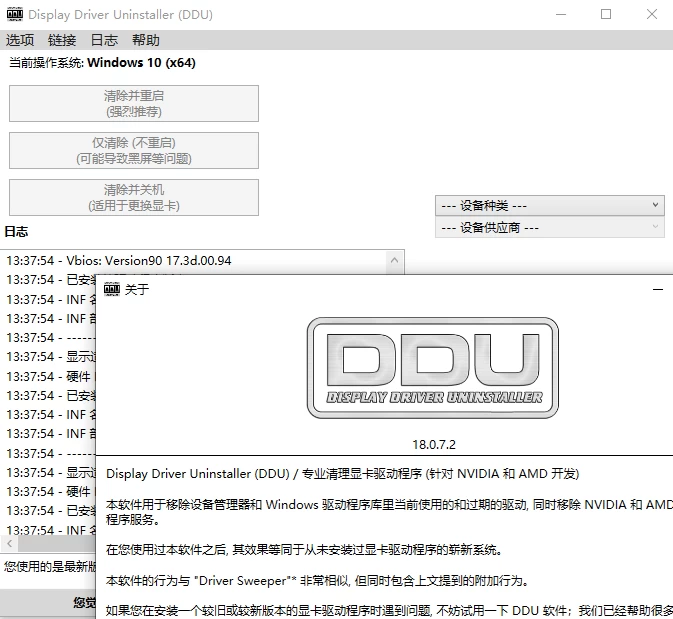This screenshot has width=673, height=619.
Task: Click the version number 18.0.7.2
Action: [434, 445]
